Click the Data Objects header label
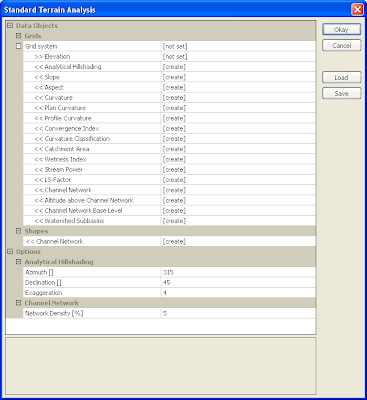Viewport: 367px width, 400px height. tap(37, 26)
